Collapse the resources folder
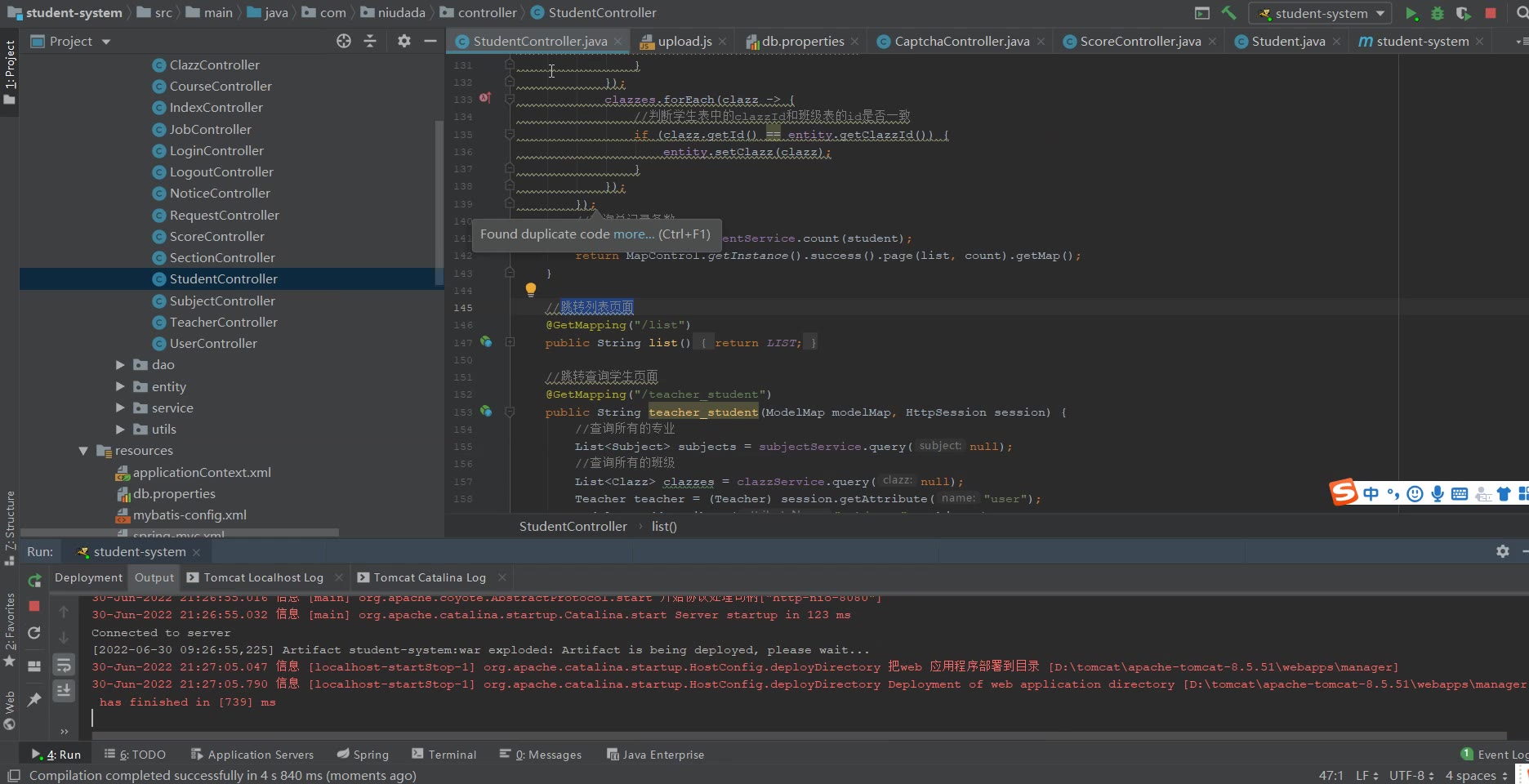Screen dimensions: 1529x784 (x=83, y=451)
